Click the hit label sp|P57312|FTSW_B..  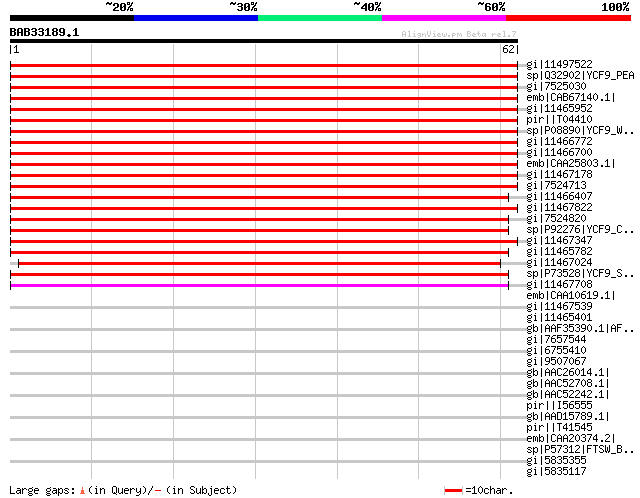point(580,450)
